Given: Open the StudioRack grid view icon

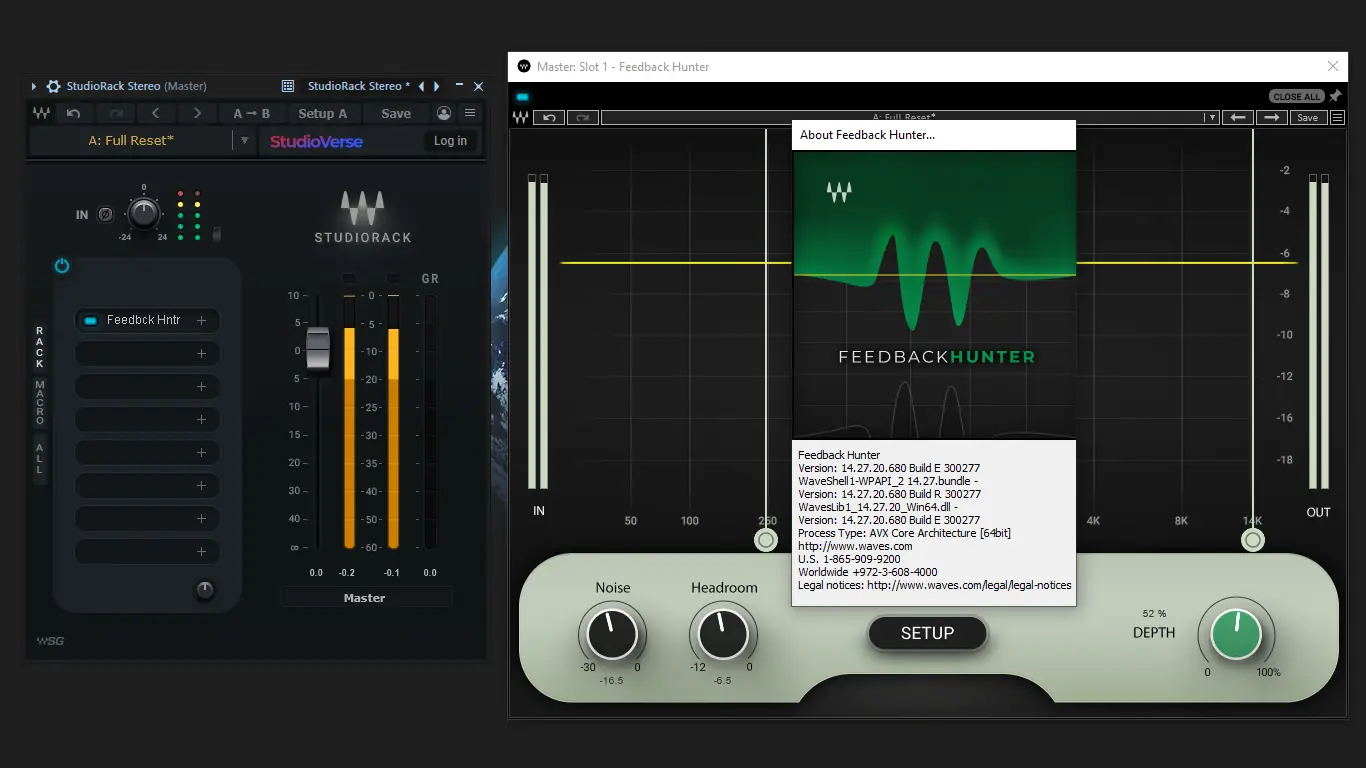Looking at the screenshot, I should 288,87.
